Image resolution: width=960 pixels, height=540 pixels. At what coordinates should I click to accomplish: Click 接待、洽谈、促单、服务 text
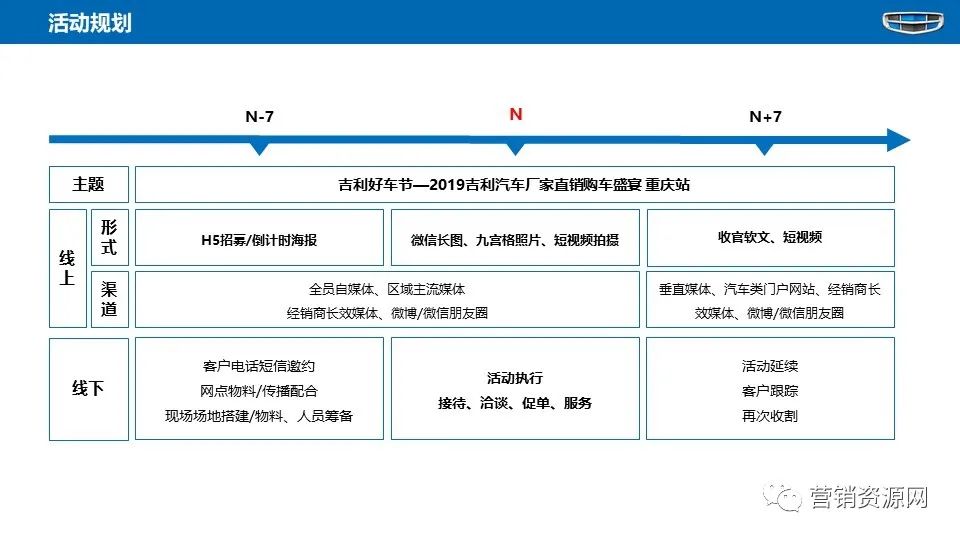(x=515, y=403)
